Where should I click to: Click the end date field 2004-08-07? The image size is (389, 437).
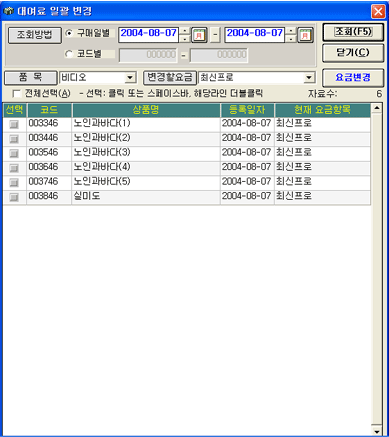point(255,35)
